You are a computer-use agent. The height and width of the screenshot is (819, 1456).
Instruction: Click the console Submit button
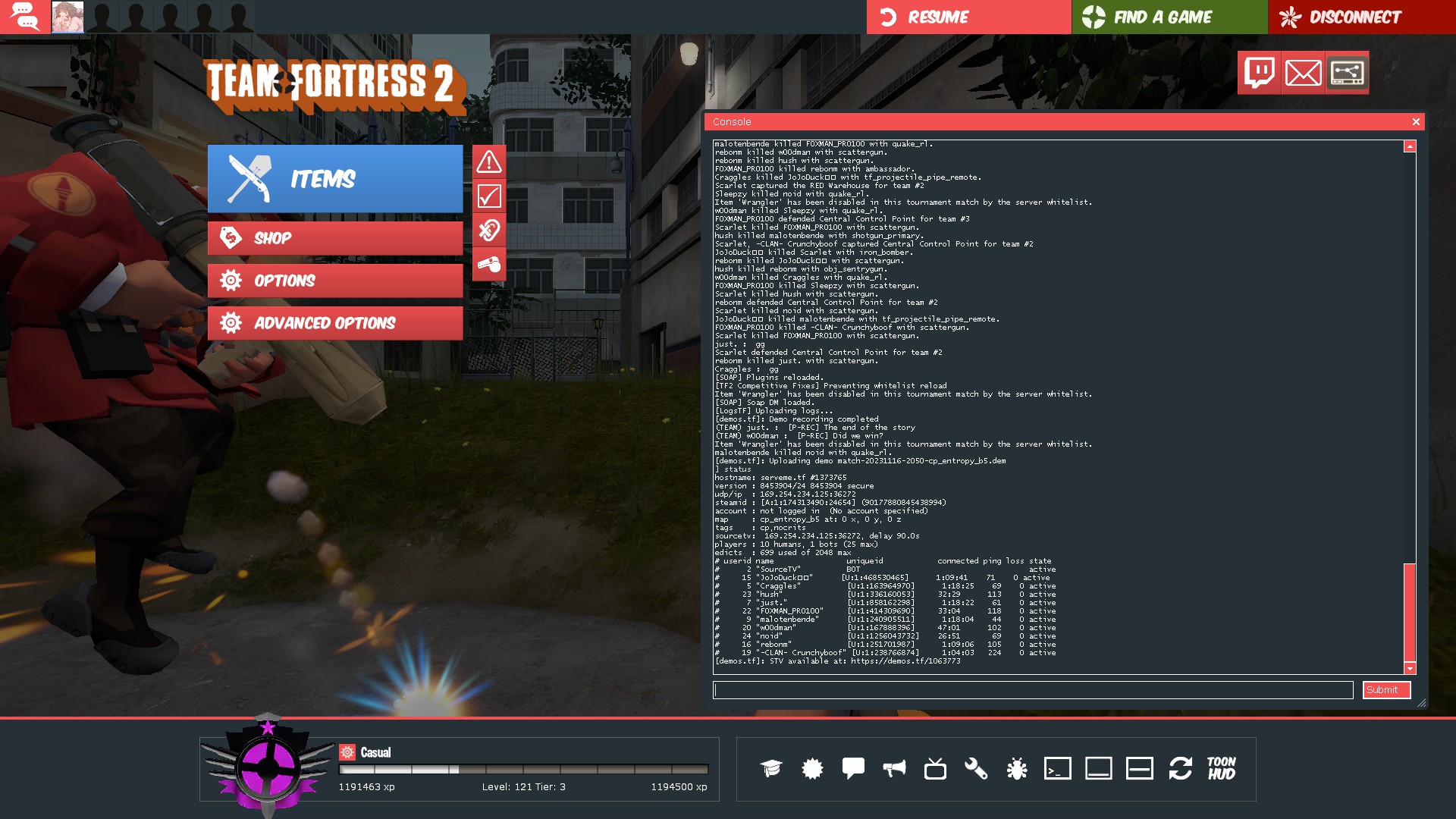[1386, 690]
